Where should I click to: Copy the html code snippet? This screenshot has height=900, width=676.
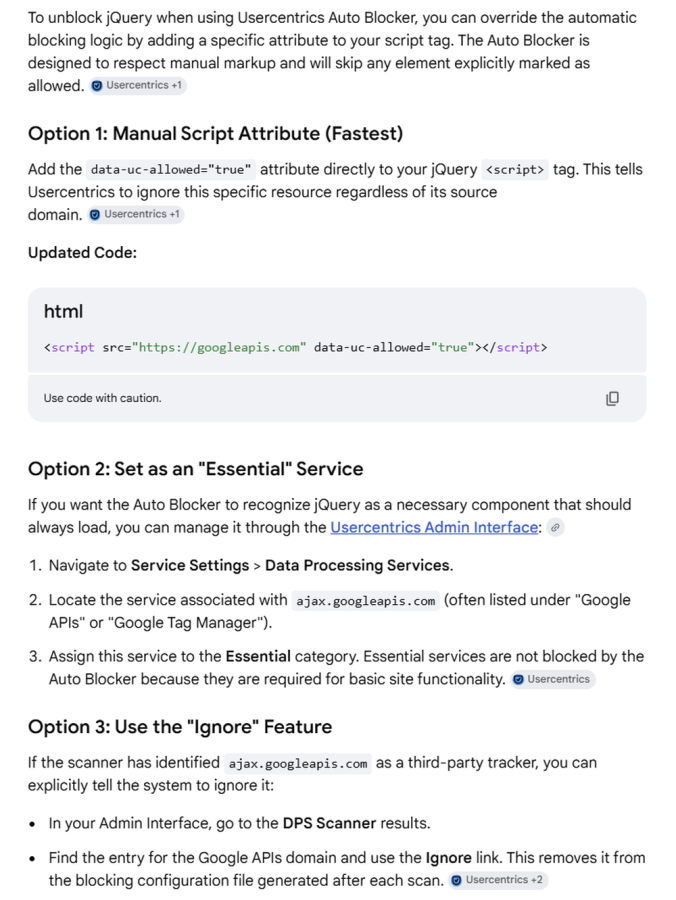click(612, 398)
